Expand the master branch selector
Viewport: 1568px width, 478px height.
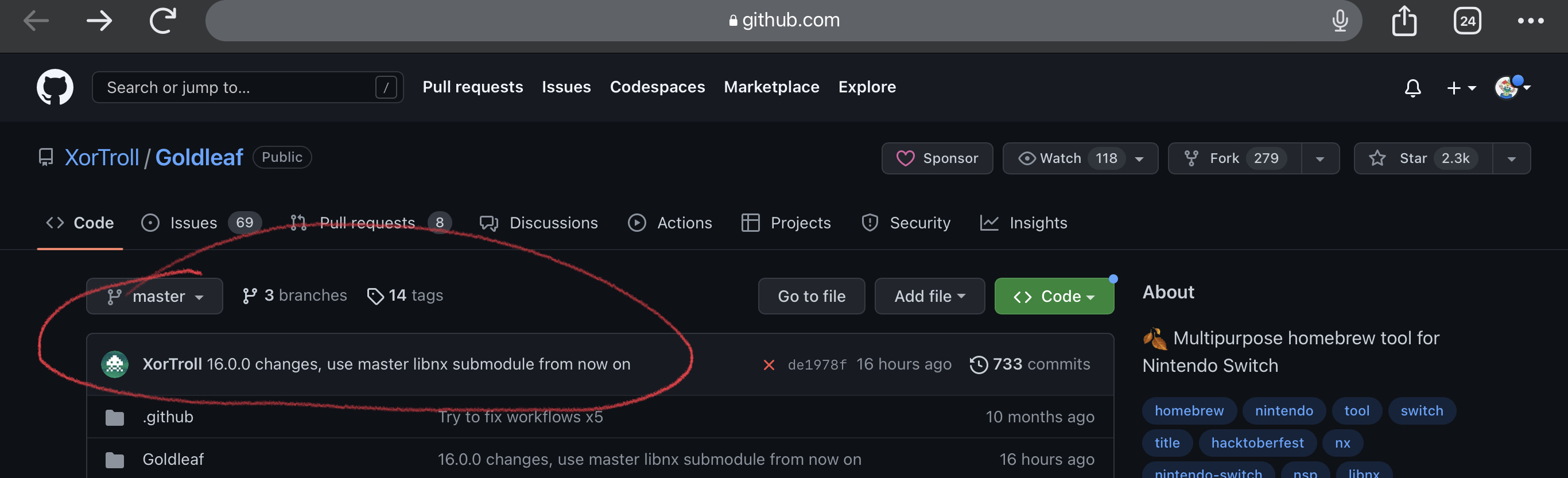click(x=154, y=296)
